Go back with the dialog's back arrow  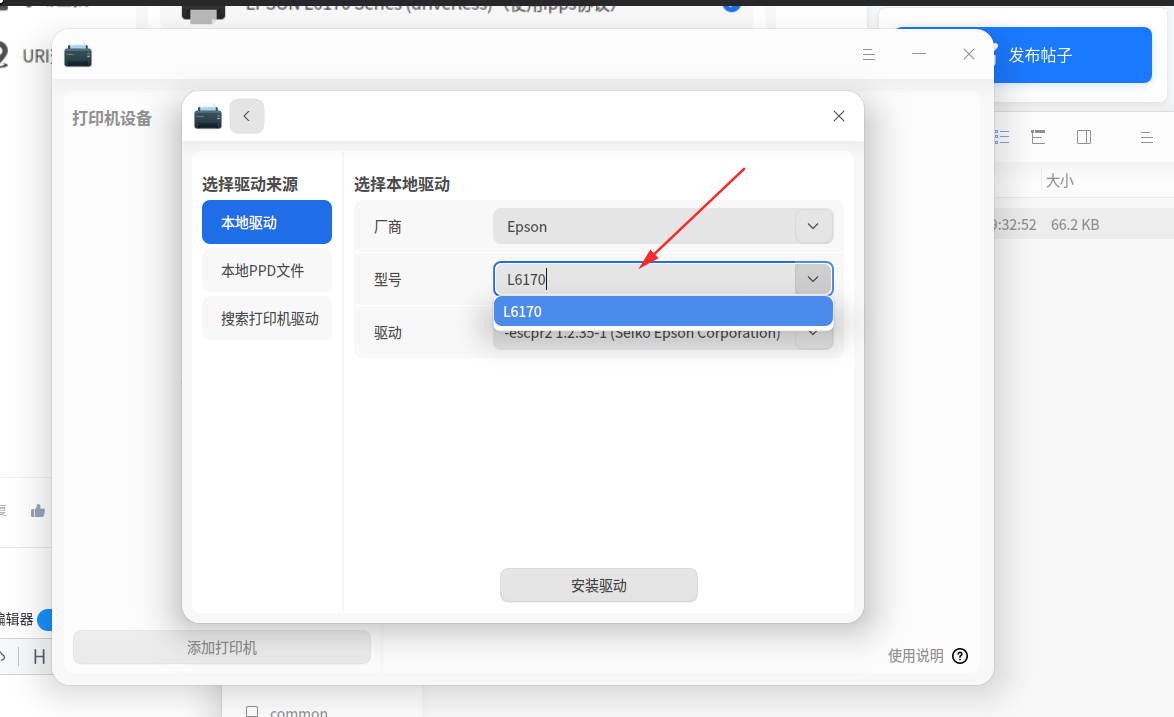(246, 116)
